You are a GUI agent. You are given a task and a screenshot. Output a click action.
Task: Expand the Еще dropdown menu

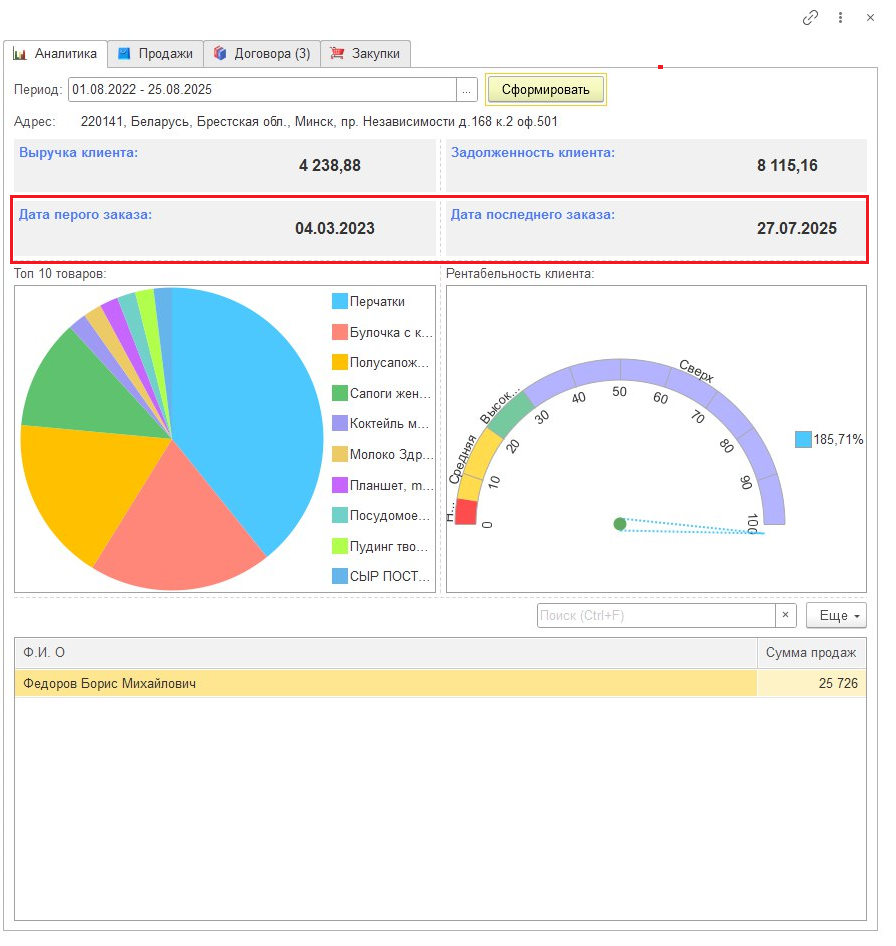tap(836, 616)
